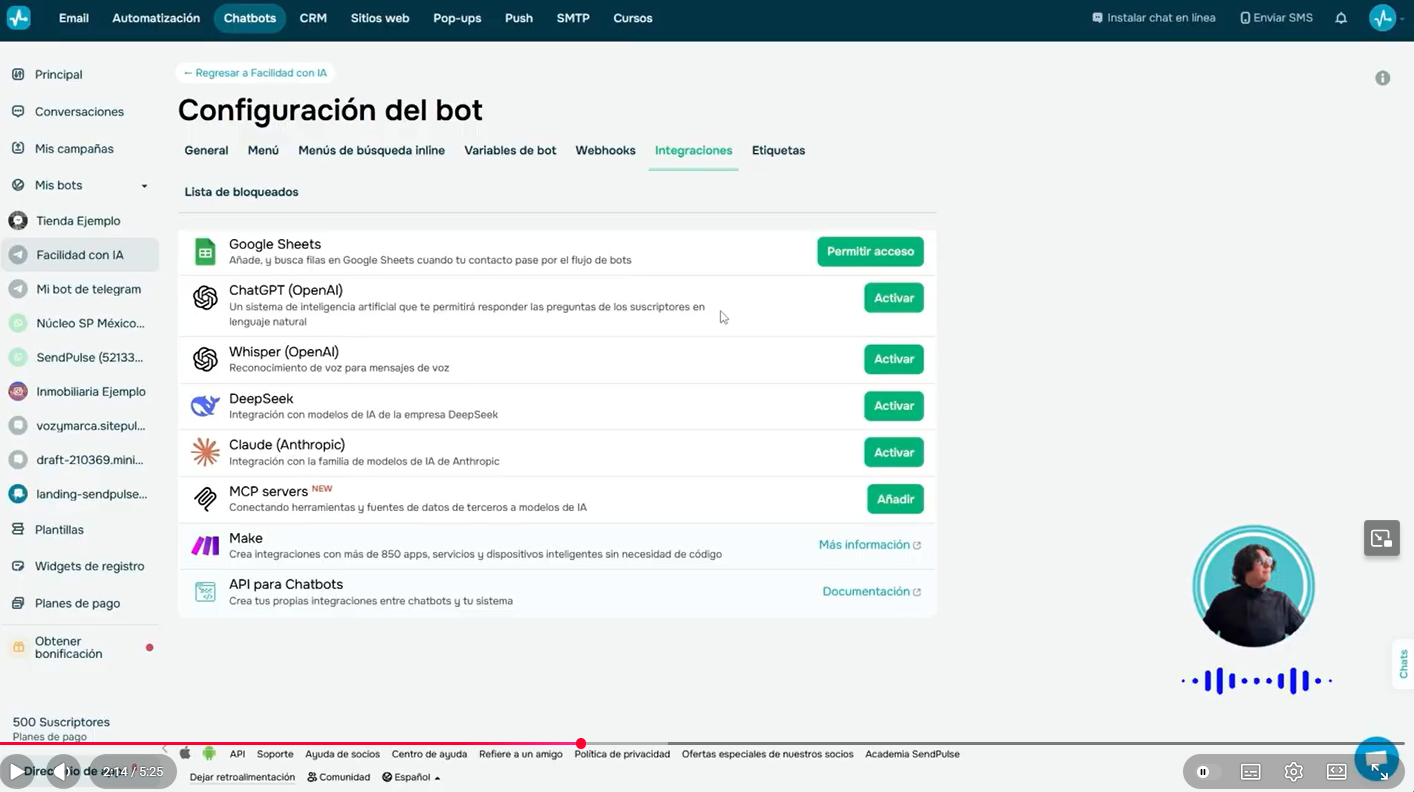Open the CRM top menu
The width and height of the screenshot is (1414, 792).
tap(313, 18)
